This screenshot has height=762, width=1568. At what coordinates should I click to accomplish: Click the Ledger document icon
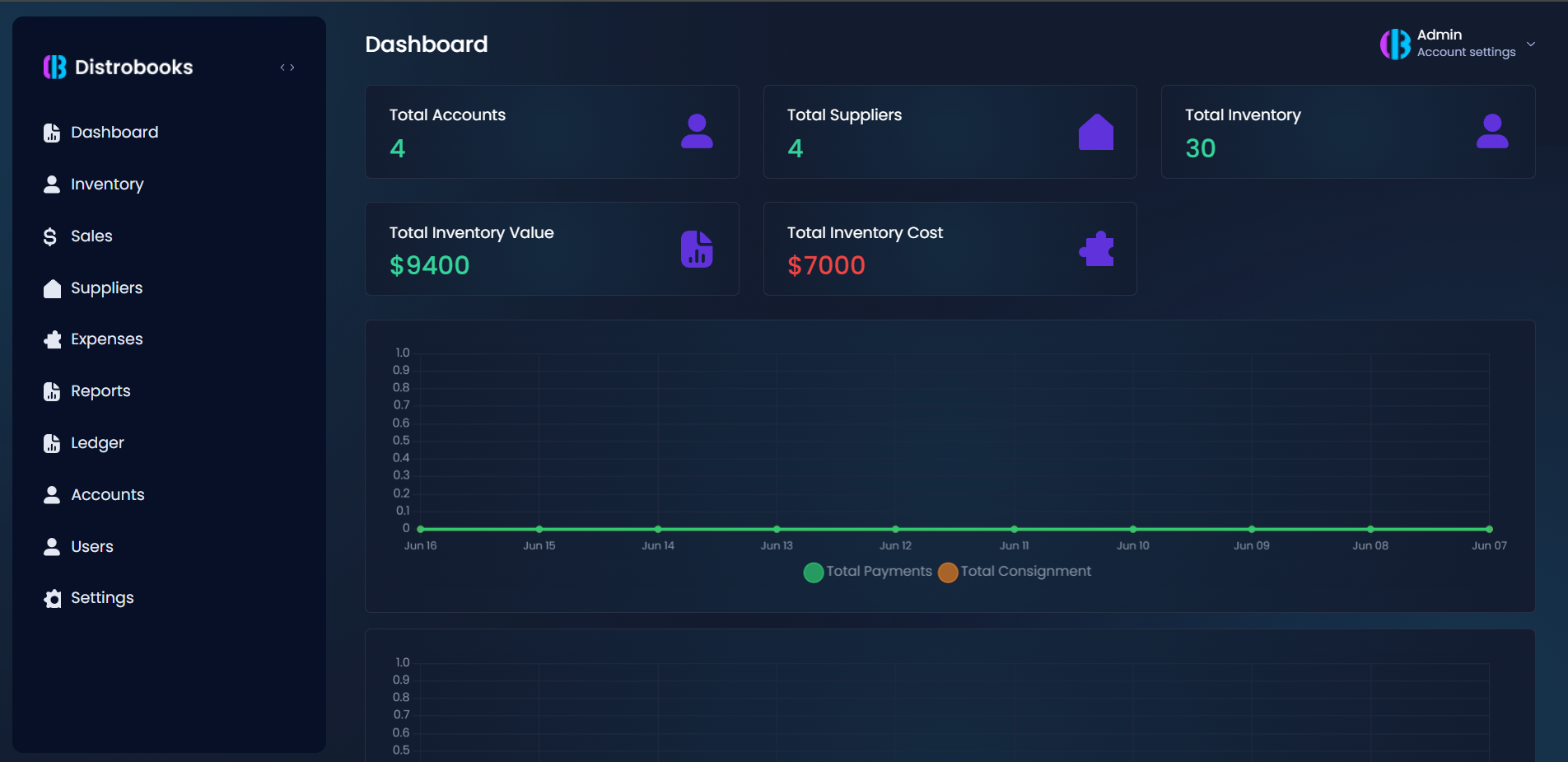pos(51,442)
